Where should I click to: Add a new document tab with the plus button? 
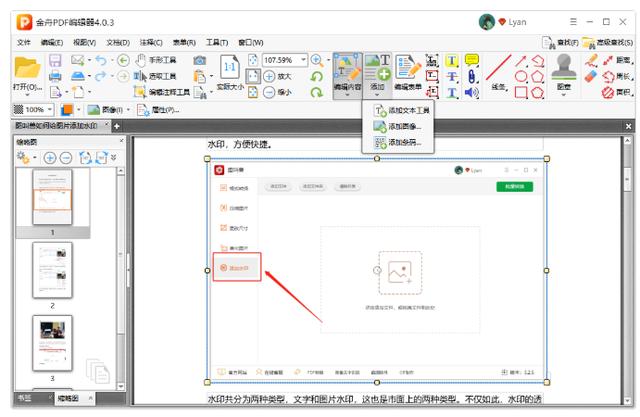pos(117,126)
